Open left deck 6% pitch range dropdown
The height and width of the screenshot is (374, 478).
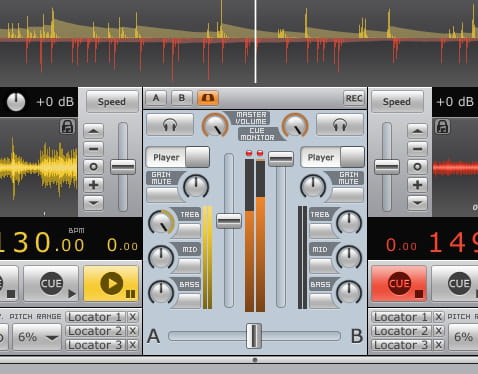click(x=37, y=337)
